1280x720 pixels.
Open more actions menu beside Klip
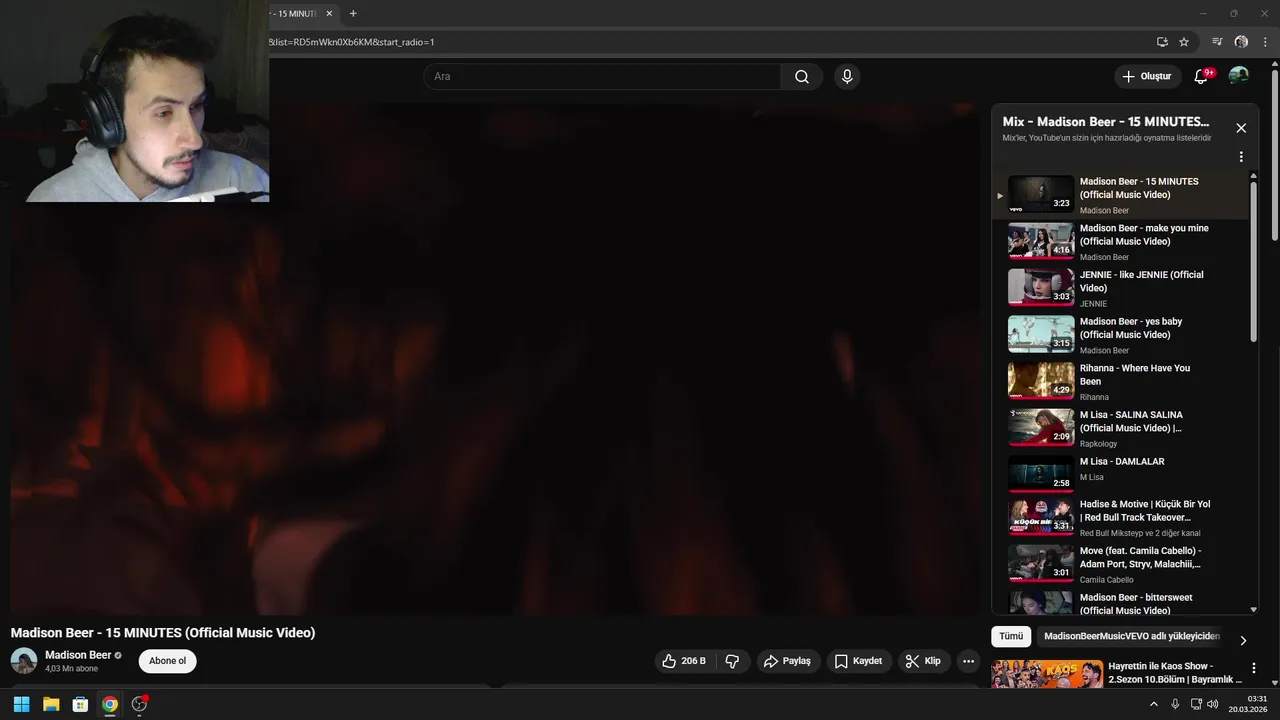point(968,661)
